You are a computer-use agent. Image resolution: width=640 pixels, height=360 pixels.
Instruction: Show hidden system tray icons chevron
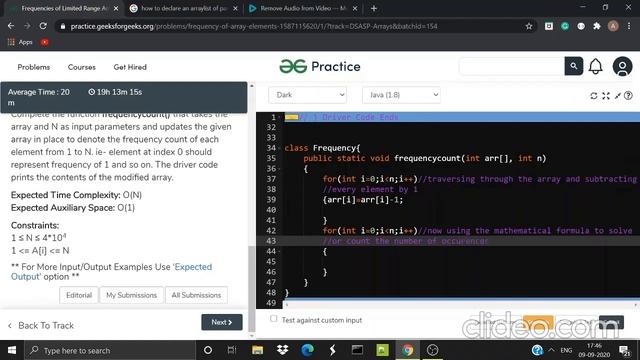pyautogui.click(x=551, y=350)
